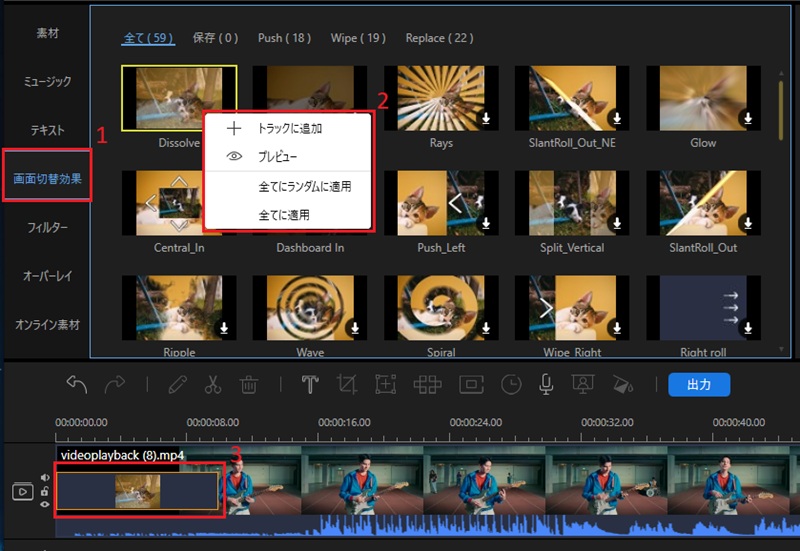Click the color fill bucket icon
The height and width of the screenshot is (551, 800).
coord(622,385)
